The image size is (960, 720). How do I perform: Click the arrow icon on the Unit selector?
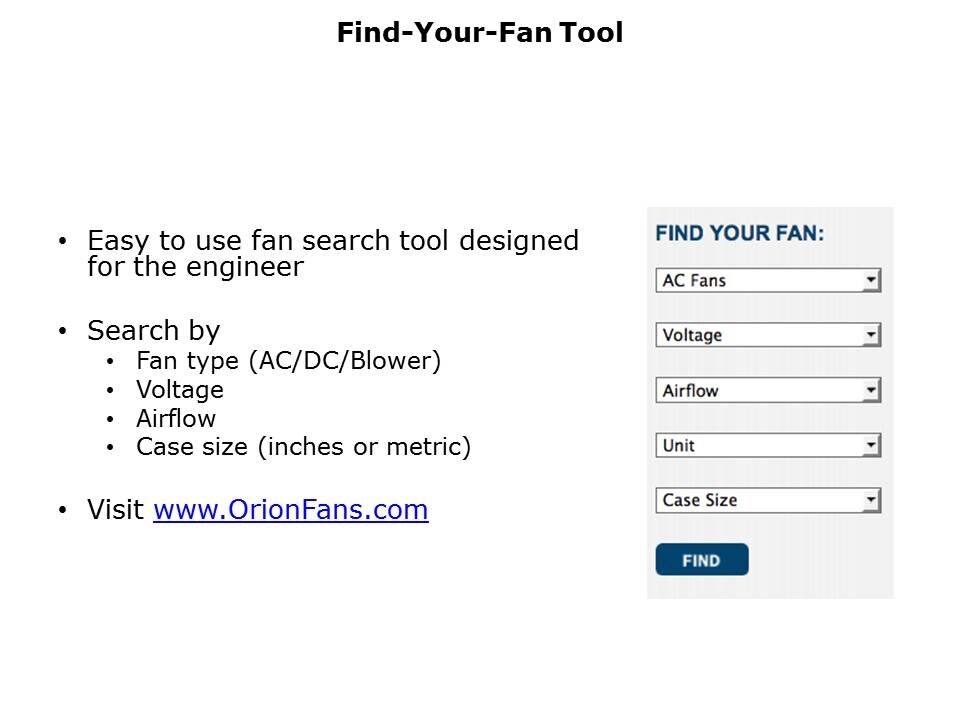(x=872, y=445)
